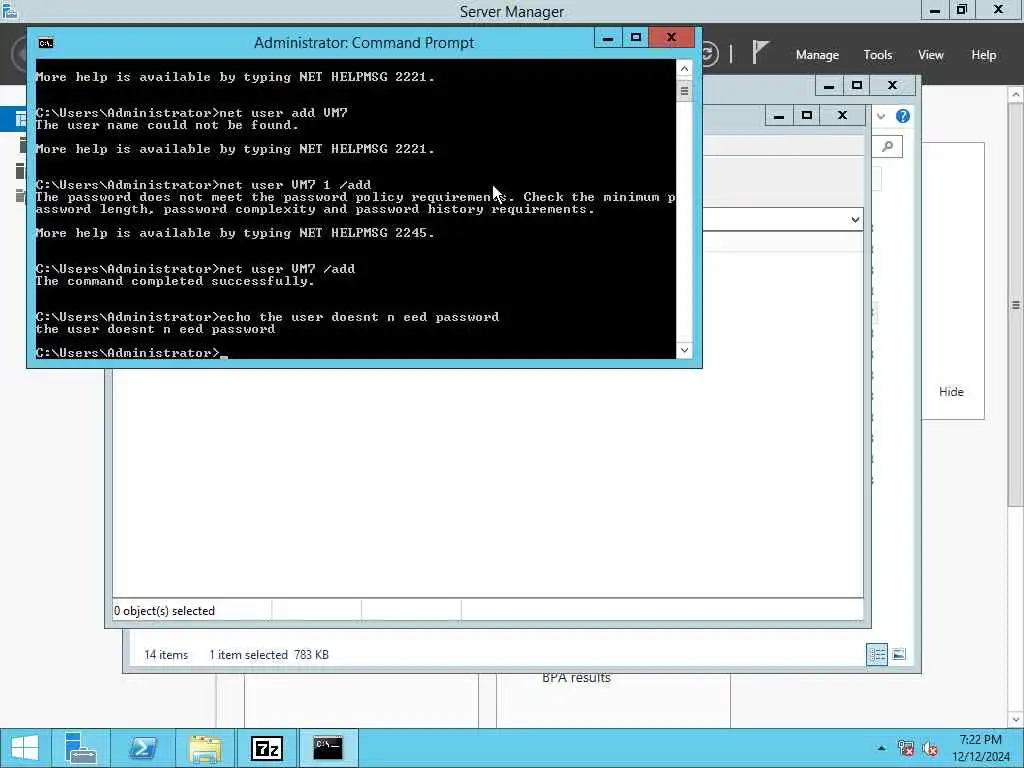Select Command Prompt taskbar button
Viewport: 1024px width, 768px height.
tap(328, 748)
